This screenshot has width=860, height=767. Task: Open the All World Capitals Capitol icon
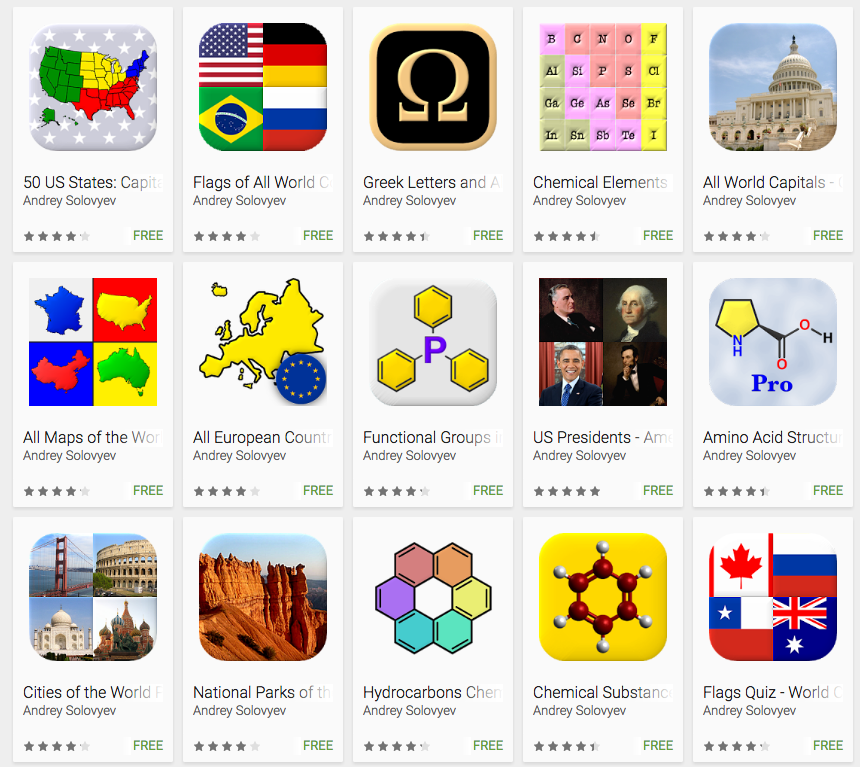[773, 87]
